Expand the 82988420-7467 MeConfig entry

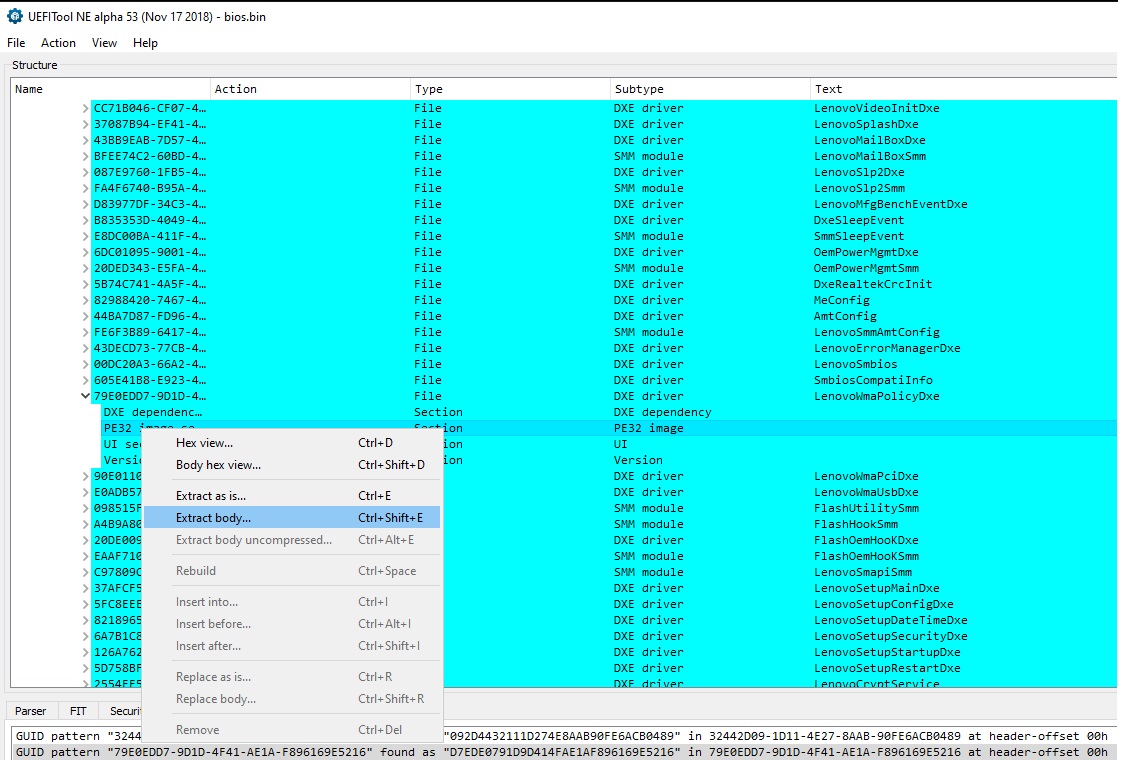tap(85, 300)
